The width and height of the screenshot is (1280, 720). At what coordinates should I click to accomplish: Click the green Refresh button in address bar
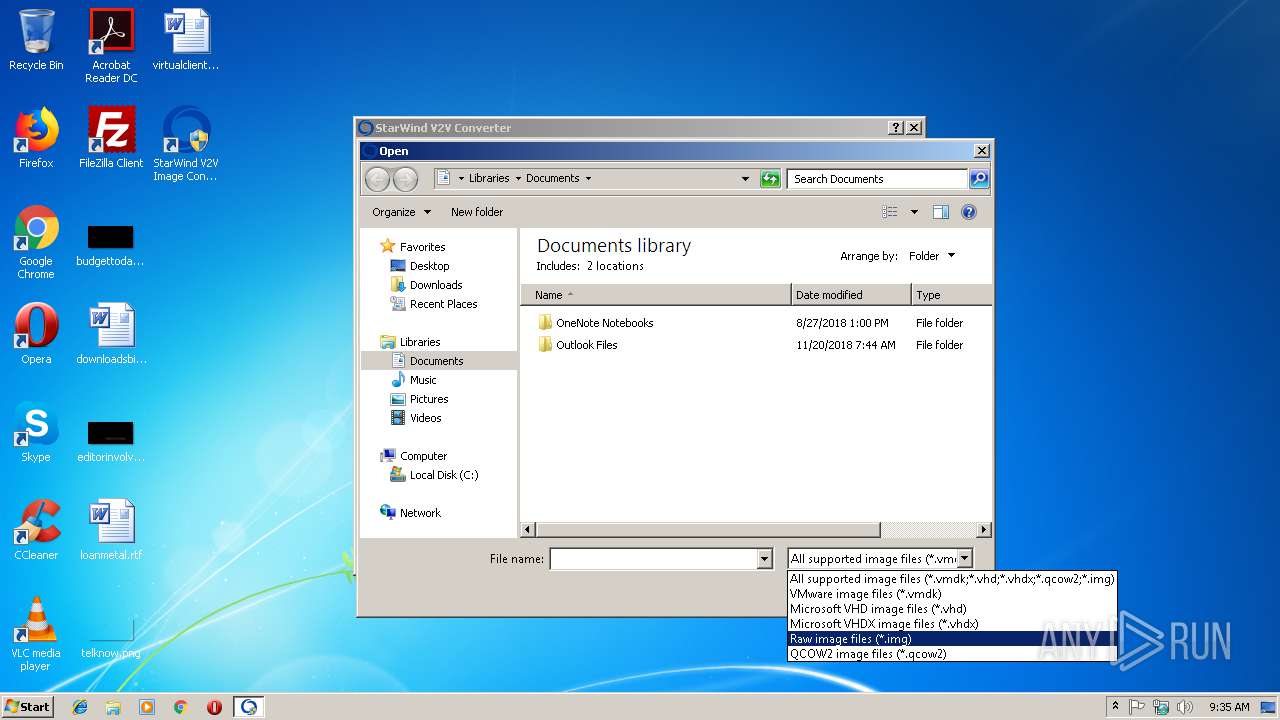click(769, 179)
